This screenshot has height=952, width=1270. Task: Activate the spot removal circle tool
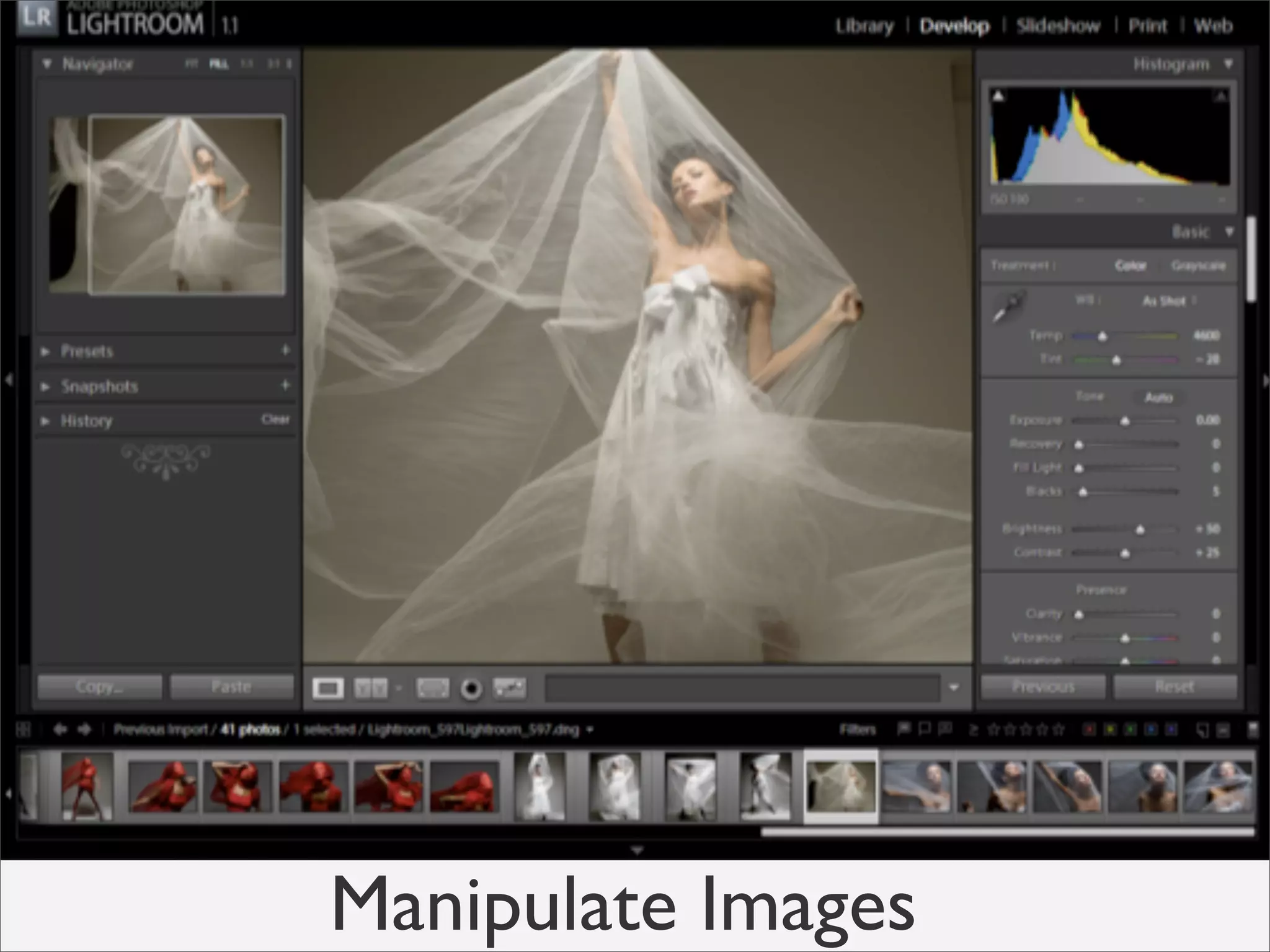471,689
